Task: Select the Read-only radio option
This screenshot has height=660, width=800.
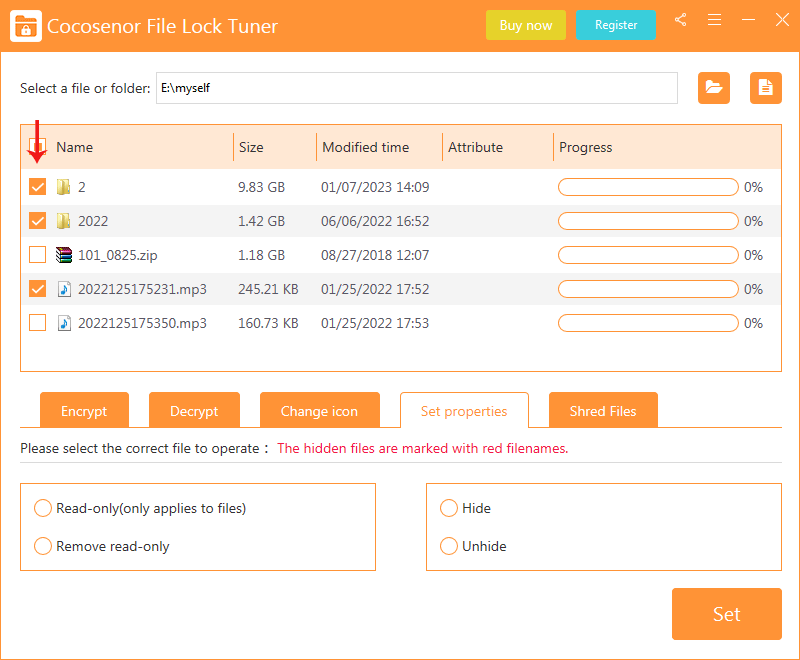Action: point(43,508)
